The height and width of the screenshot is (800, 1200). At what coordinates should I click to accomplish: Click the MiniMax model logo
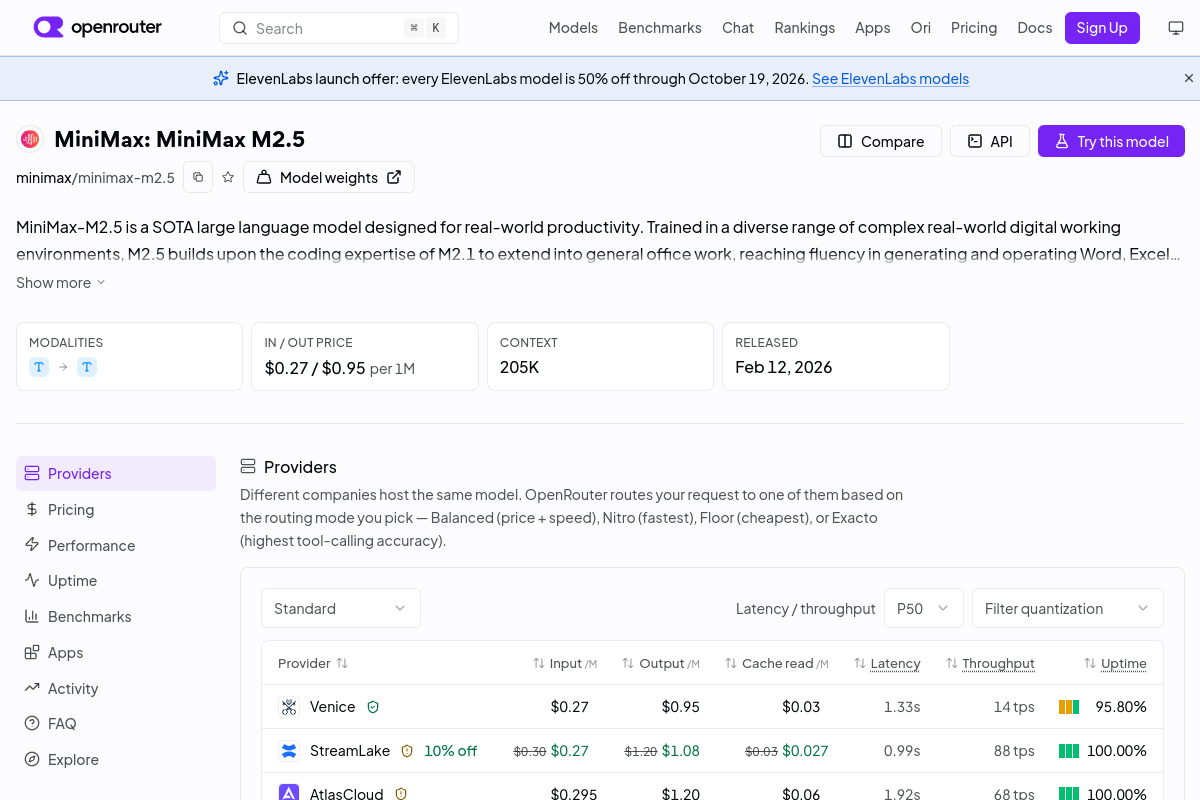[30, 139]
